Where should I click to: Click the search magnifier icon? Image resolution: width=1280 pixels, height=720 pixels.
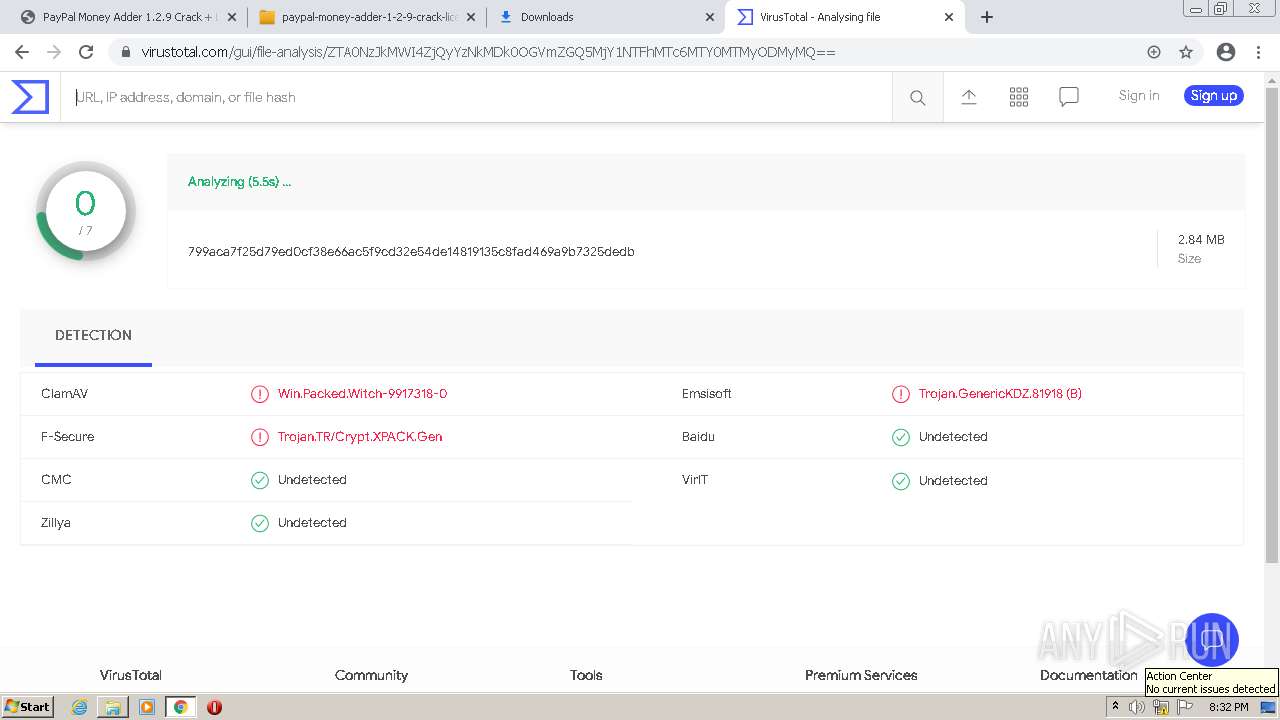(x=917, y=97)
